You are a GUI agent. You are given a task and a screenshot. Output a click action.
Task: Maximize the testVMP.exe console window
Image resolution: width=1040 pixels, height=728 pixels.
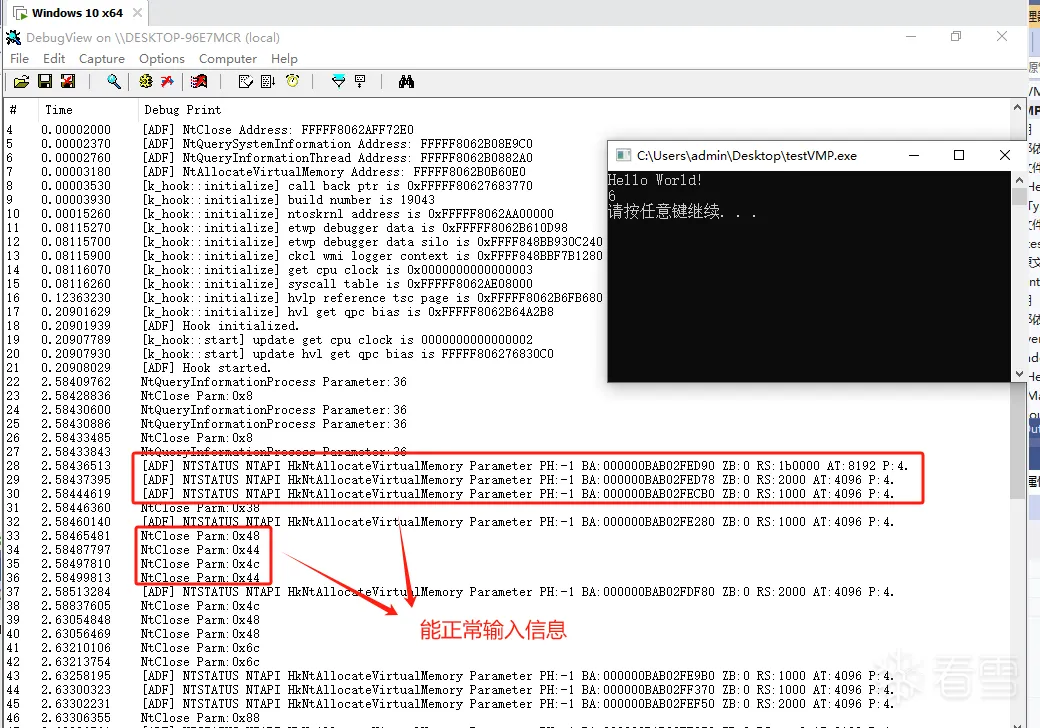tap(958, 155)
